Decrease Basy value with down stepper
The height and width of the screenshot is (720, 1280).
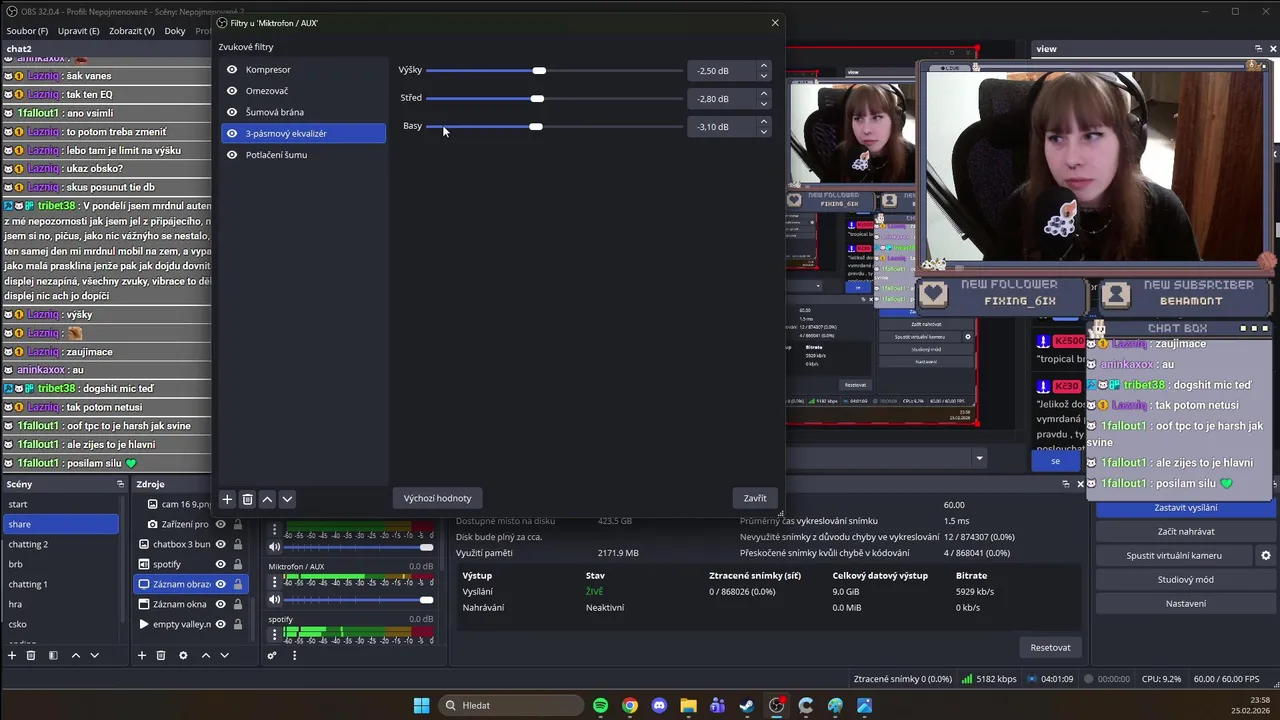click(x=764, y=131)
